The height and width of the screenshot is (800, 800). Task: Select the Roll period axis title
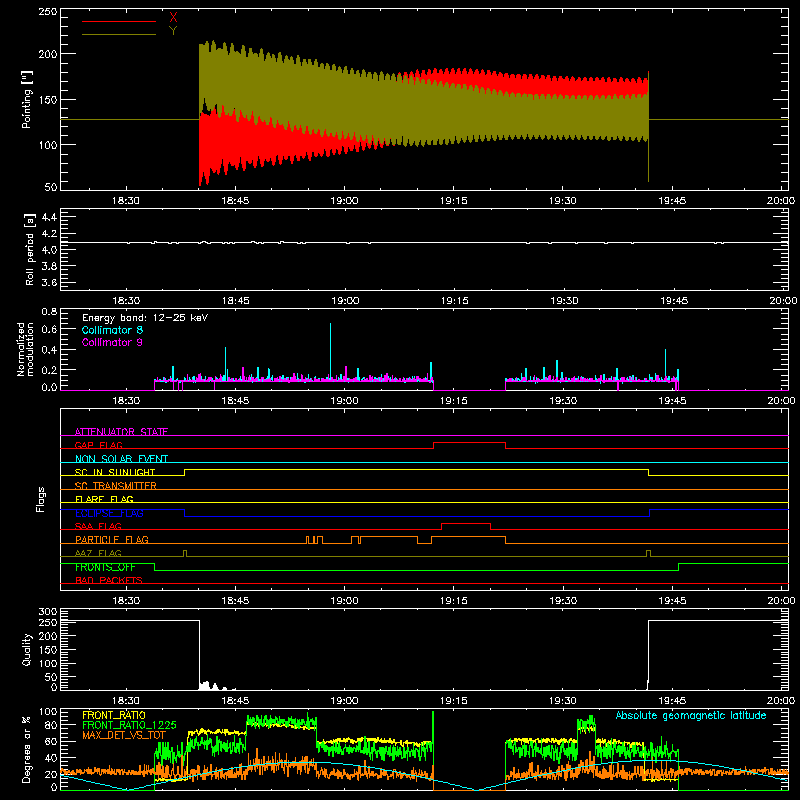29,249
